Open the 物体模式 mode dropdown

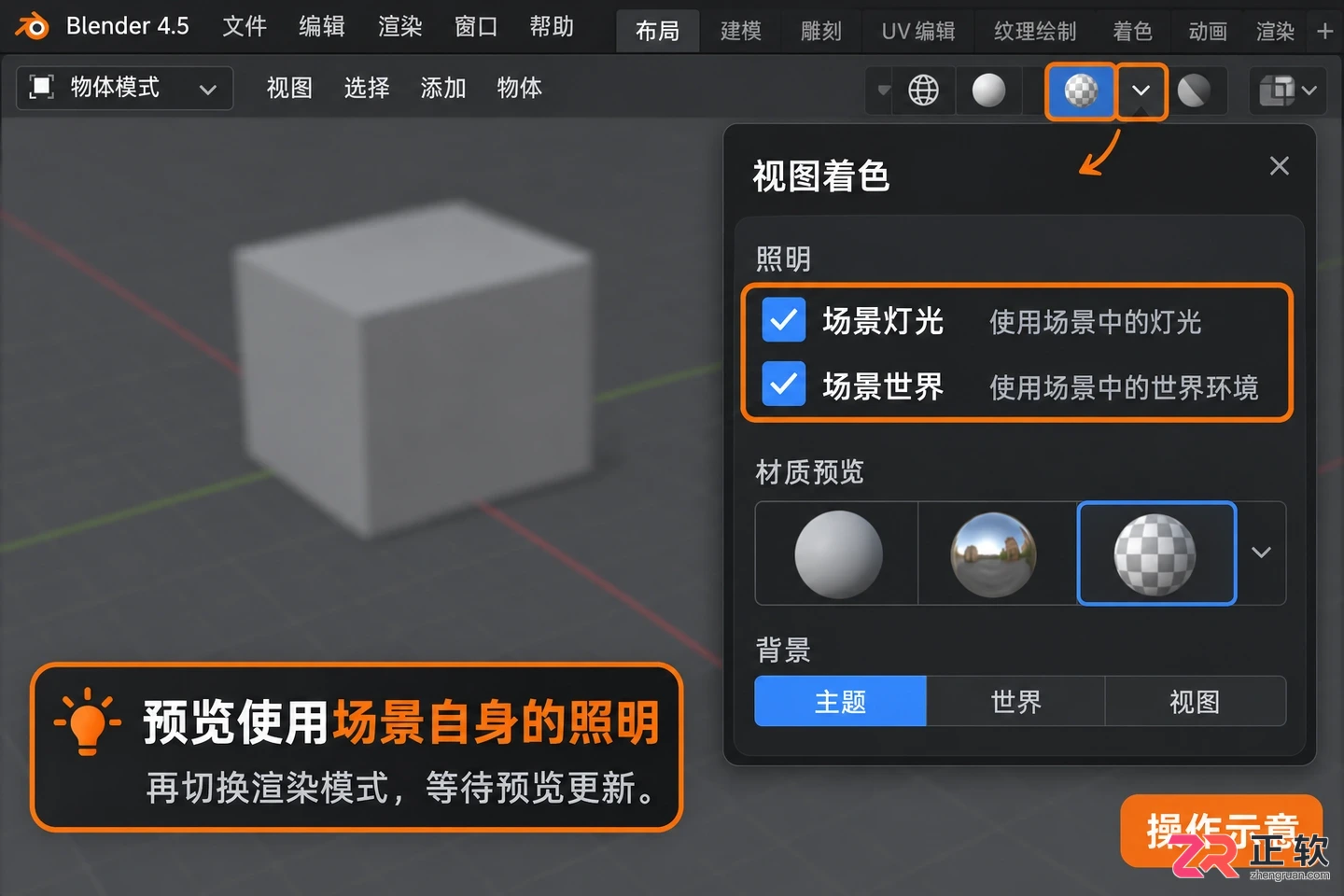(x=125, y=88)
